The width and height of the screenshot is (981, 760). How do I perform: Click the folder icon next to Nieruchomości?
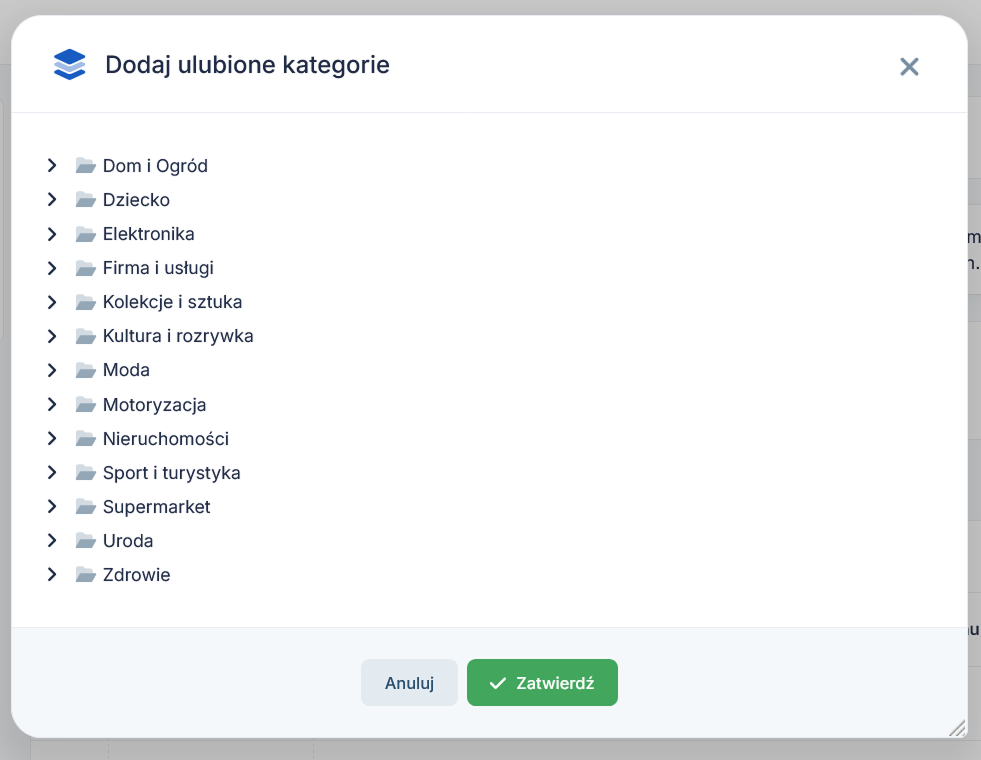[x=86, y=438]
